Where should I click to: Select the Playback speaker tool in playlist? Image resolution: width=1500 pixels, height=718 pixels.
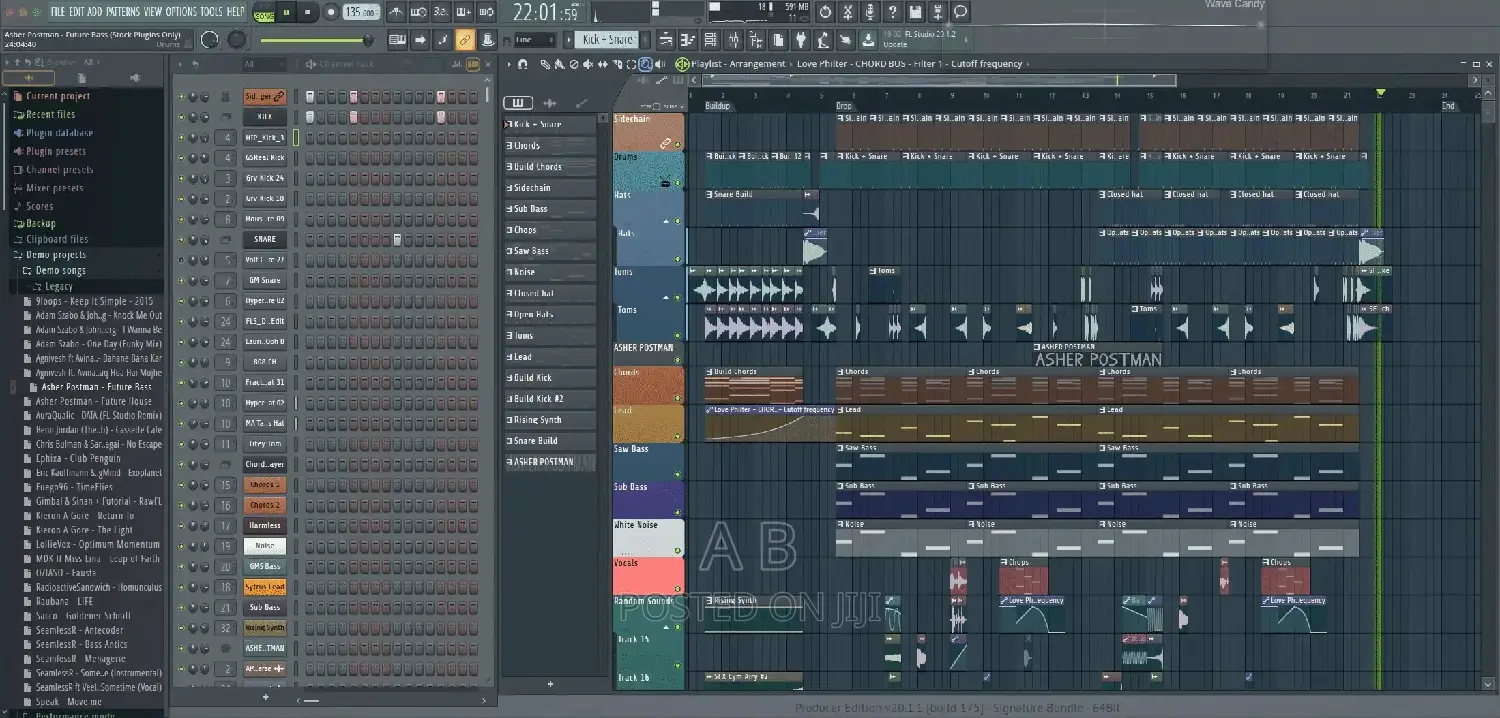(659, 64)
